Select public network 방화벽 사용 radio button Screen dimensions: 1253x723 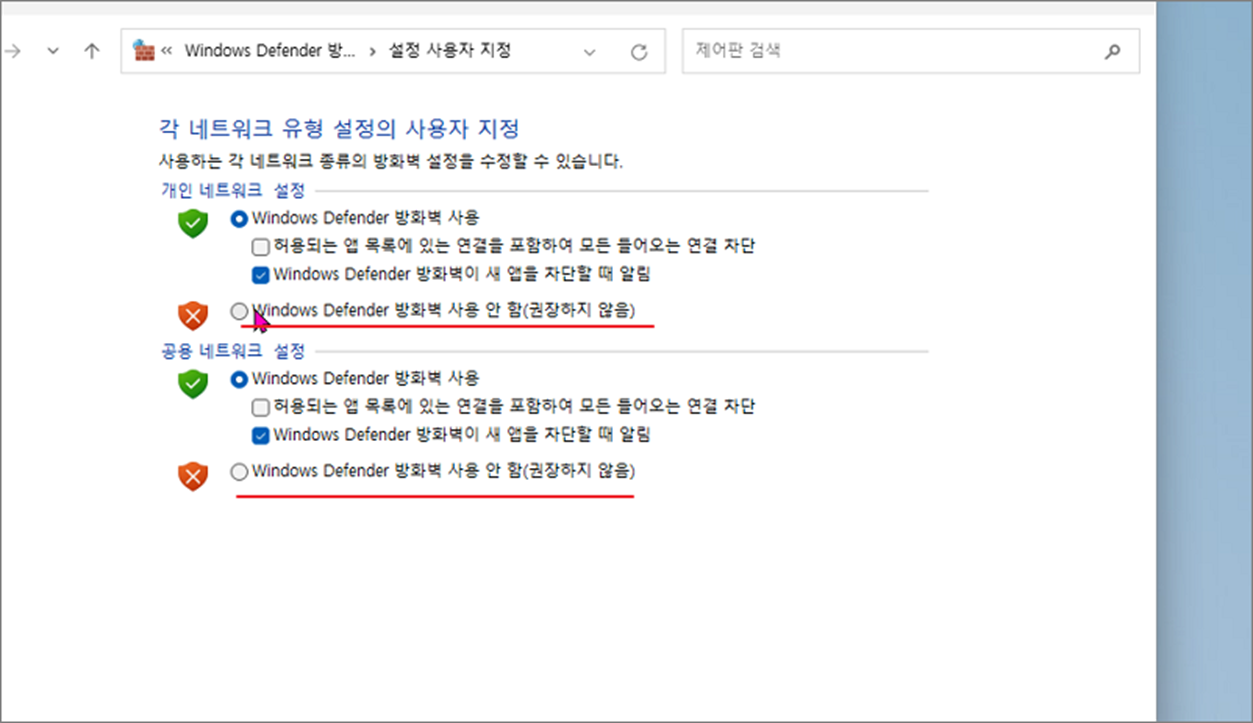239,379
